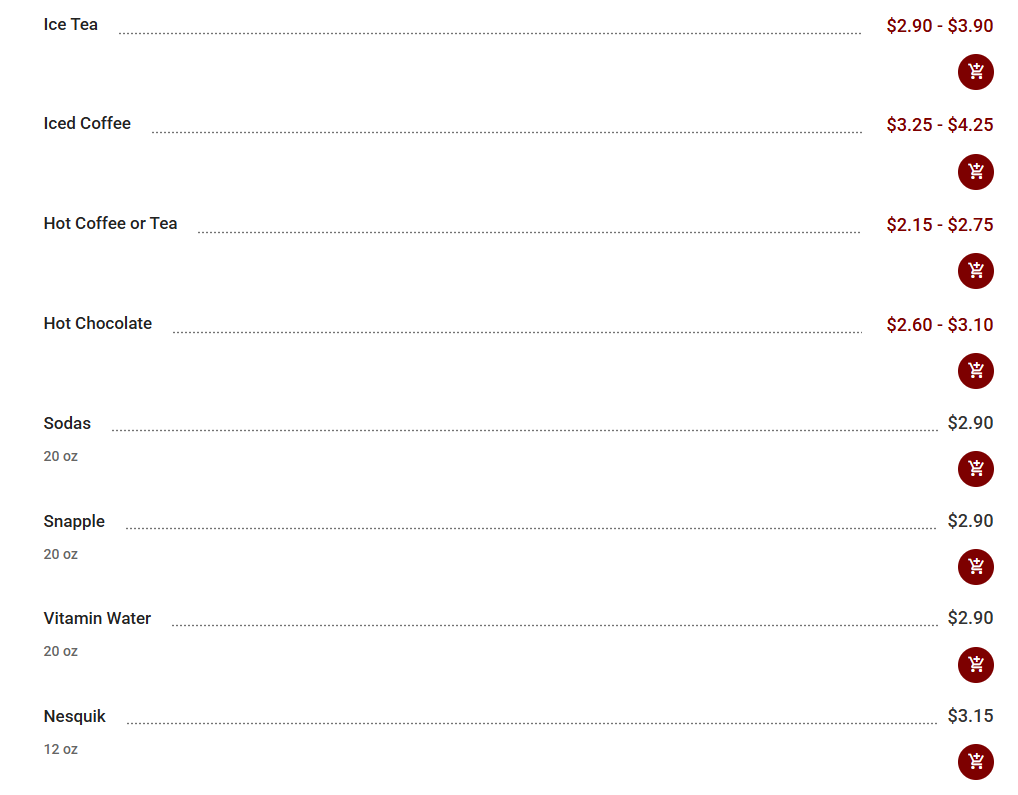Select the Snapple item title
The height and width of the screenshot is (795, 1018).
coord(74,522)
